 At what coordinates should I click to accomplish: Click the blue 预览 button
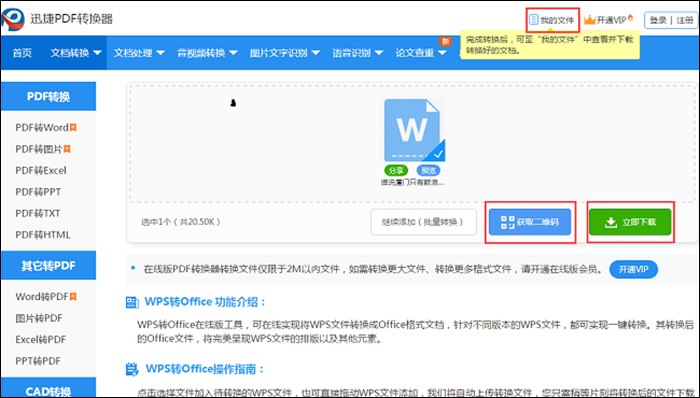pyautogui.click(x=428, y=170)
